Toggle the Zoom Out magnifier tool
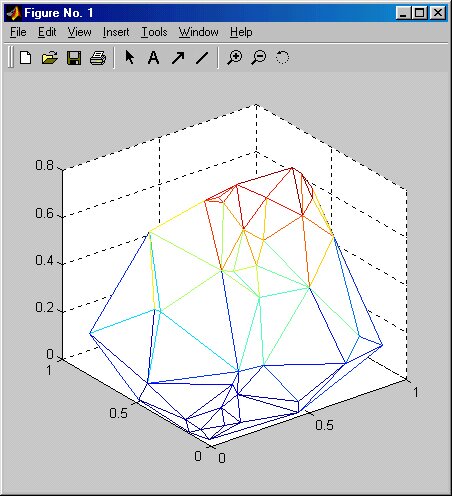This screenshot has width=452, height=496. [x=259, y=57]
